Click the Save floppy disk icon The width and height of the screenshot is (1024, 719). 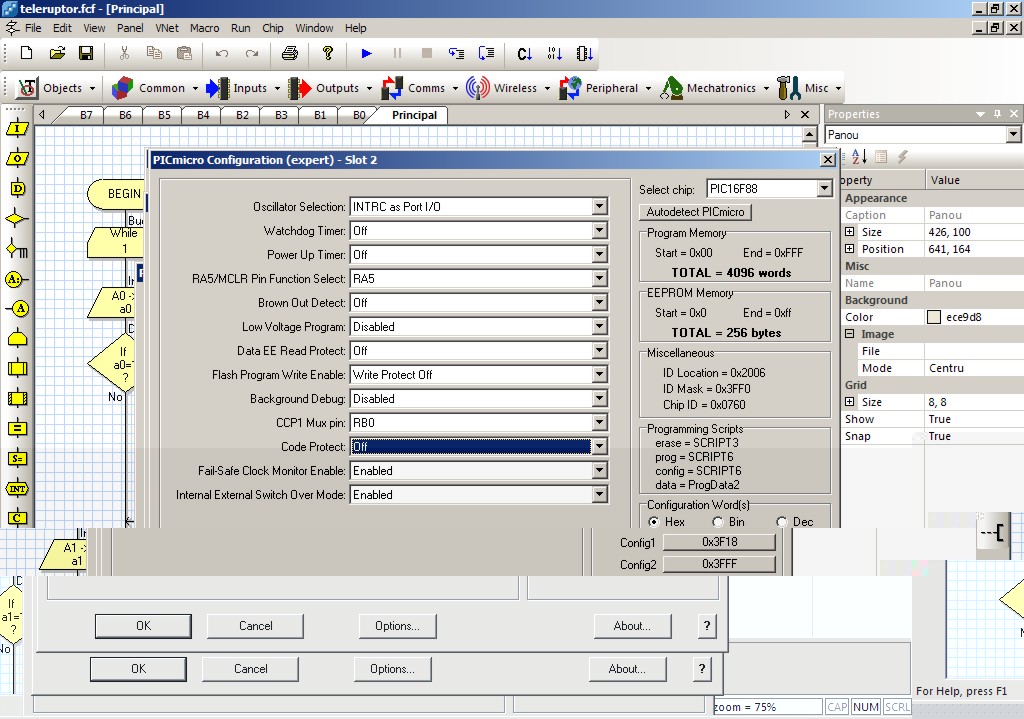click(86, 54)
